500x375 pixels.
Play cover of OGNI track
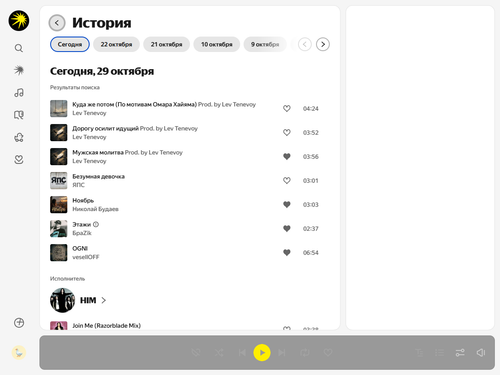(x=59, y=252)
